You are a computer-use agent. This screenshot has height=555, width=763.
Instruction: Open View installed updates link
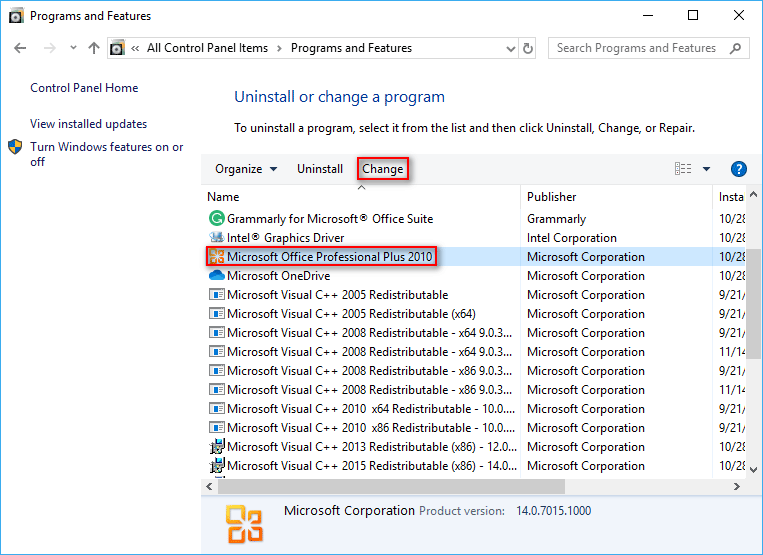coord(89,124)
